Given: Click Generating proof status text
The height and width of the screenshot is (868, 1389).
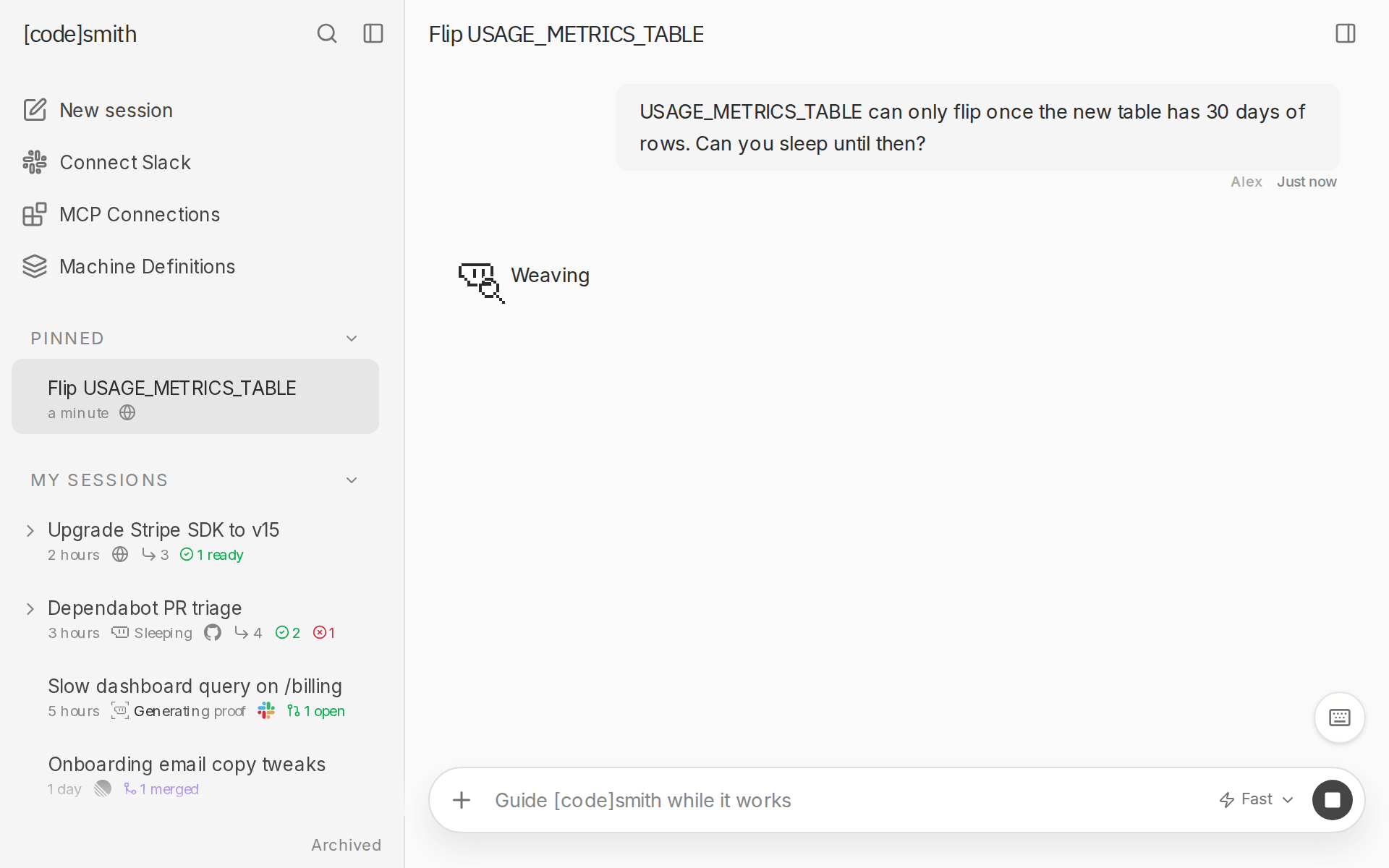Looking at the screenshot, I should [190, 711].
